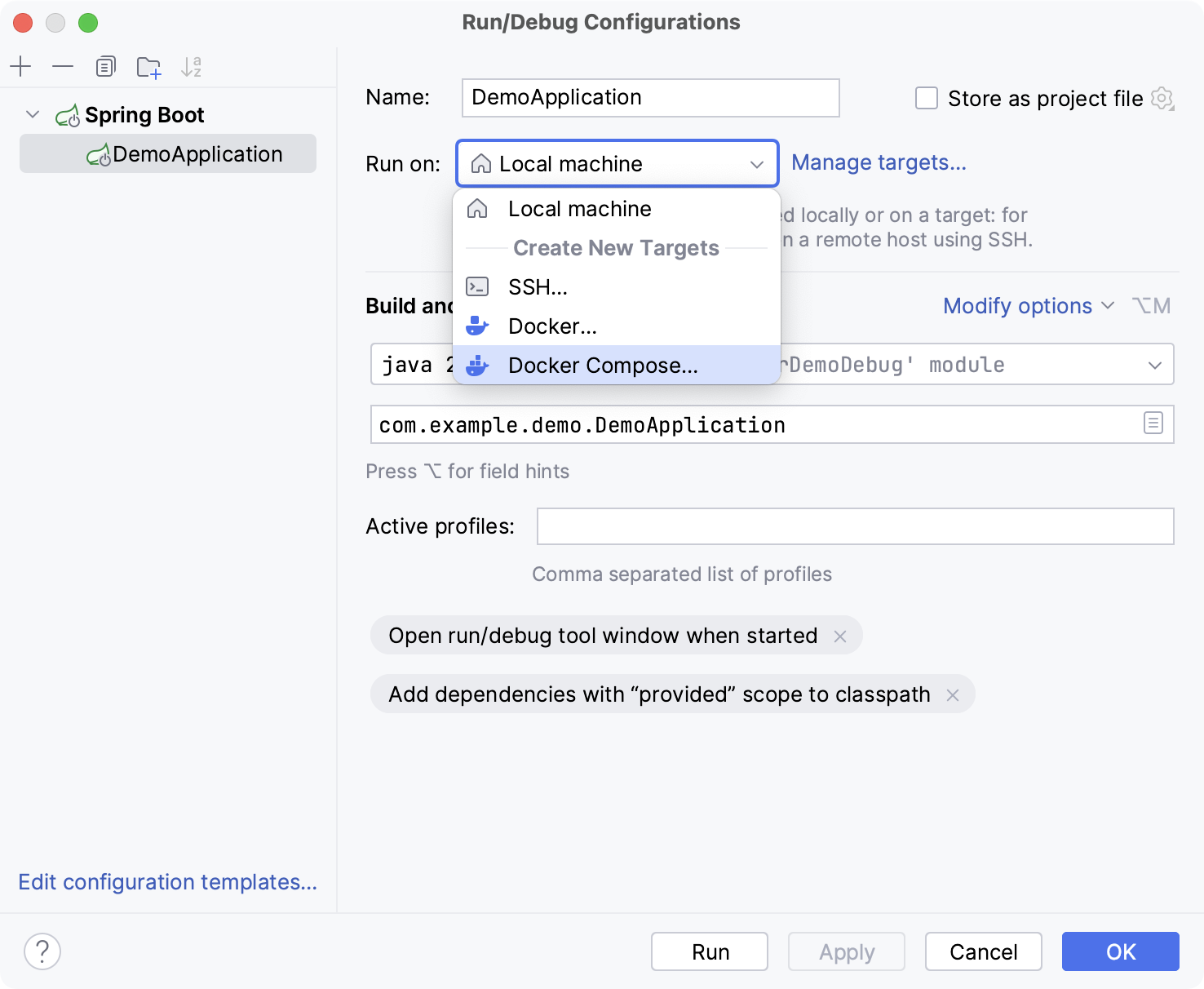Viewport: 1204px width, 989px height.
Task: Create a new configuration folder
Action: [148, 67]
